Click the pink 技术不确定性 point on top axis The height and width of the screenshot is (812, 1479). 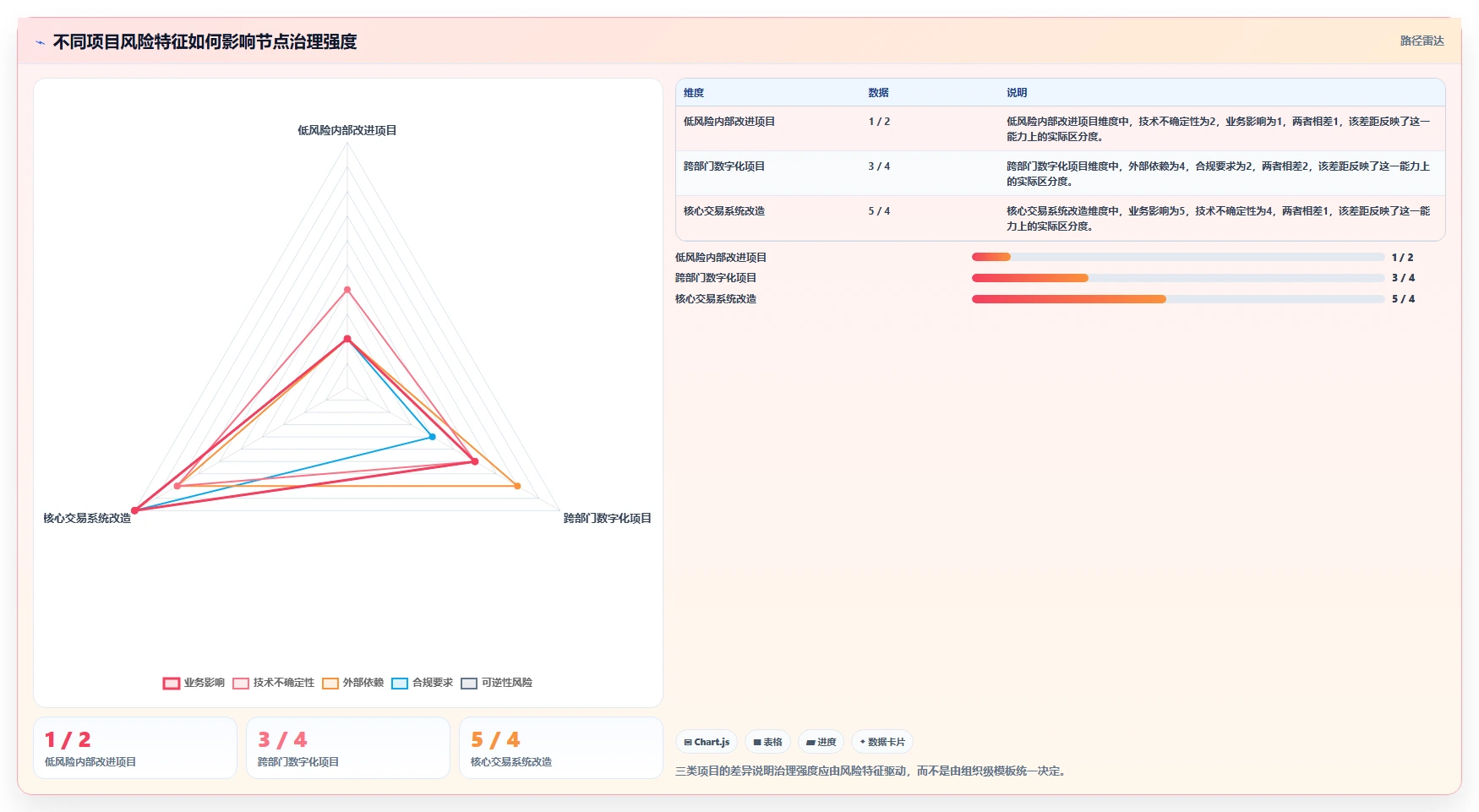tap(347, 290)
